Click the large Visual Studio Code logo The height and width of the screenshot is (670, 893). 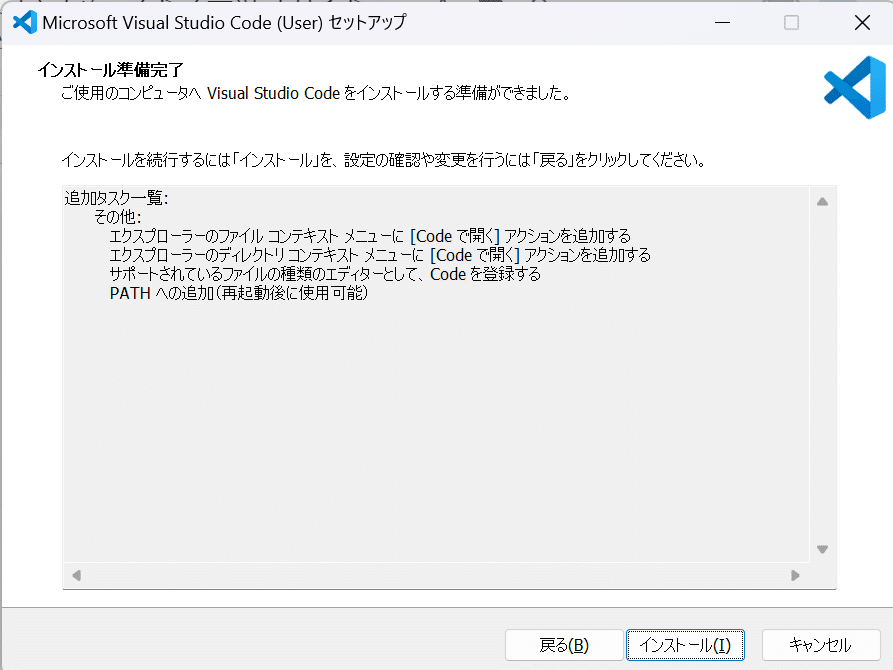855,87
